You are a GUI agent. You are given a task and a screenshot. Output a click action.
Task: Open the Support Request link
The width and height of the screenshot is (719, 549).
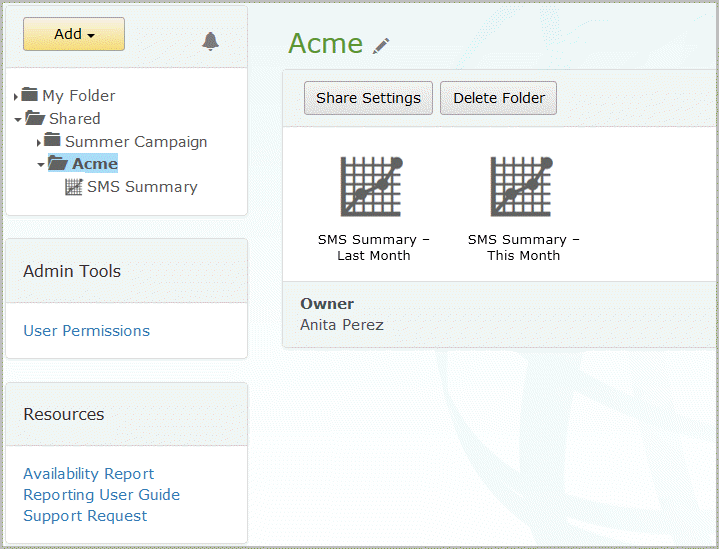(85, 516)
